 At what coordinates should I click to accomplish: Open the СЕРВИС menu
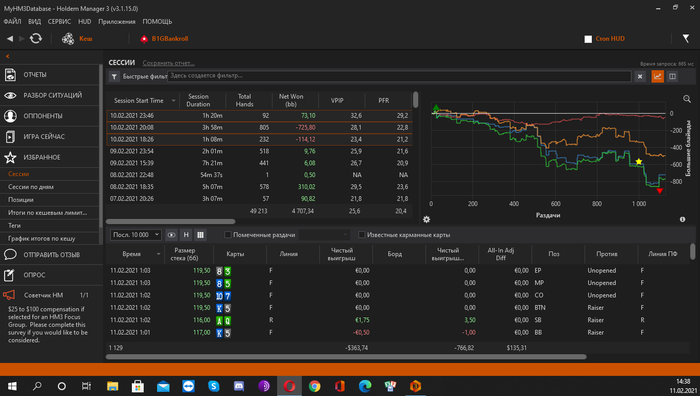coord(59,21)
